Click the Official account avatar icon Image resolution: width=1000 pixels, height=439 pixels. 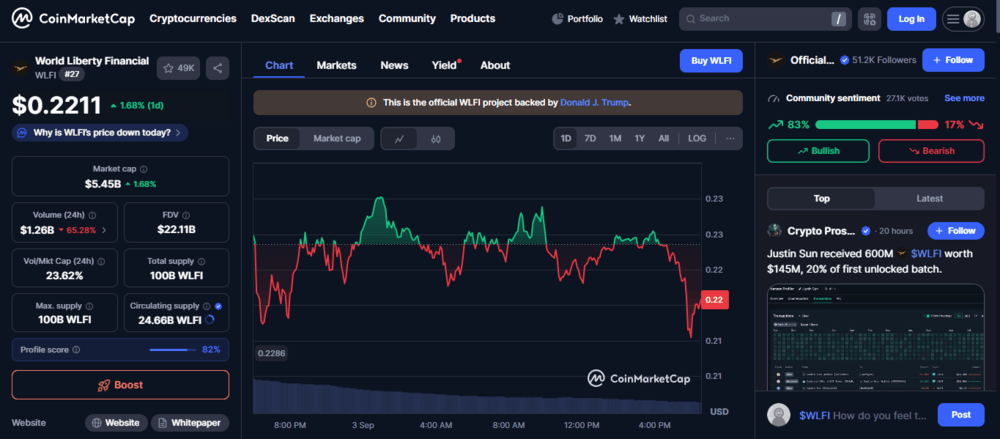point(776,60)
